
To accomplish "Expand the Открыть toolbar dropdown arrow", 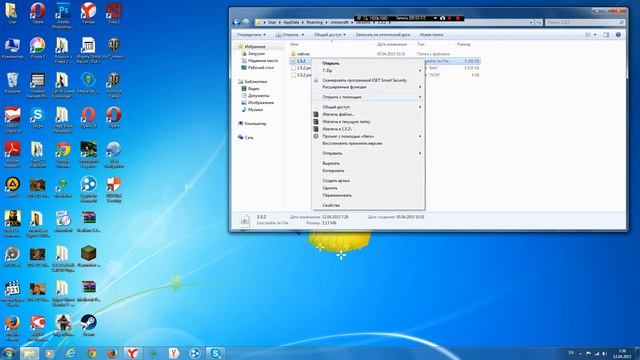I will (302, 35).
